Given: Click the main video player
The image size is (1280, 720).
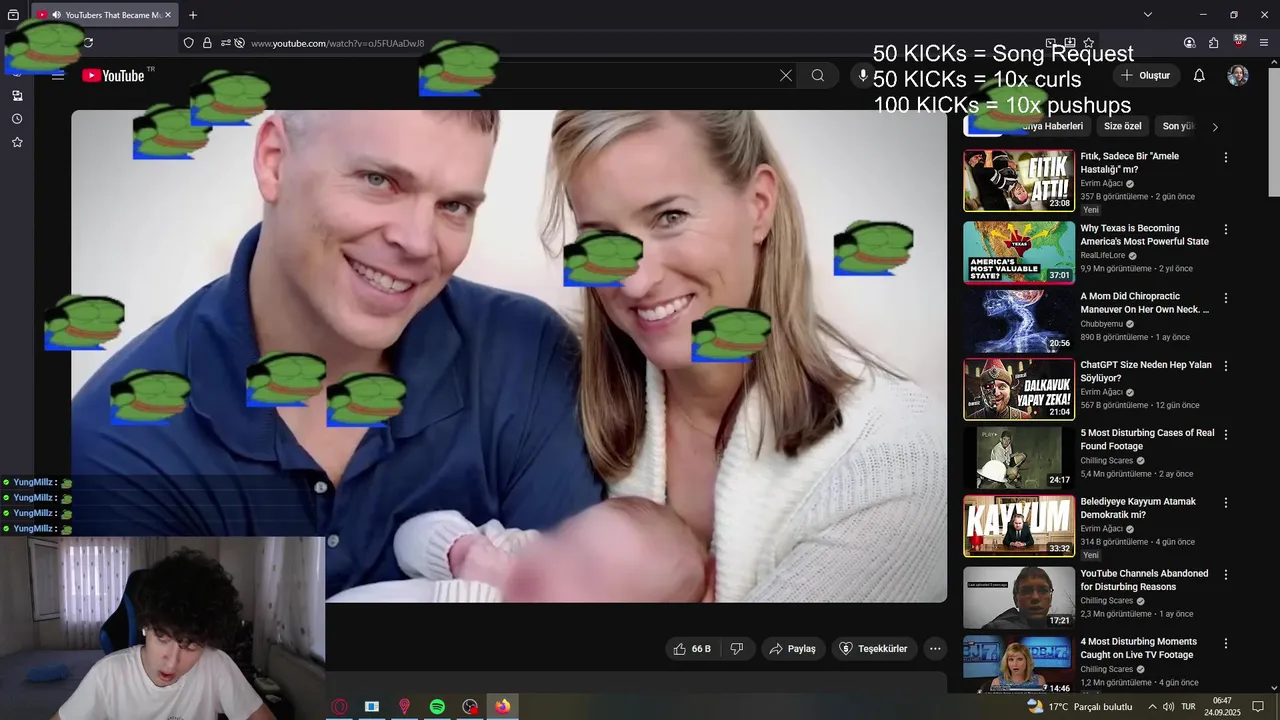Looking at the screenshot, I should (509, 356).
